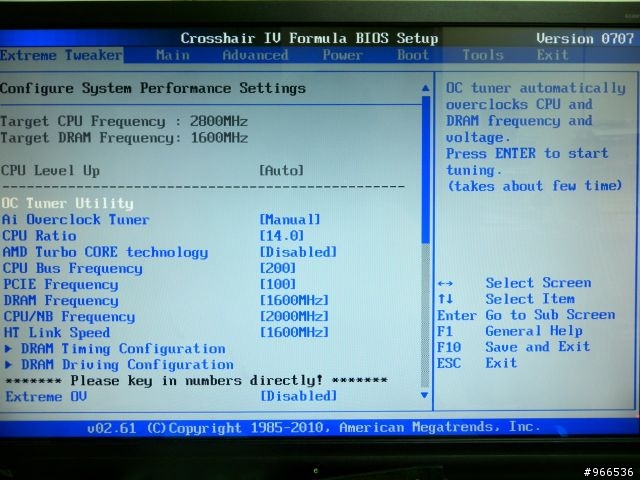Click the OC tuner help description text
The height and width of the screenshot is (480, 640).
535,137
